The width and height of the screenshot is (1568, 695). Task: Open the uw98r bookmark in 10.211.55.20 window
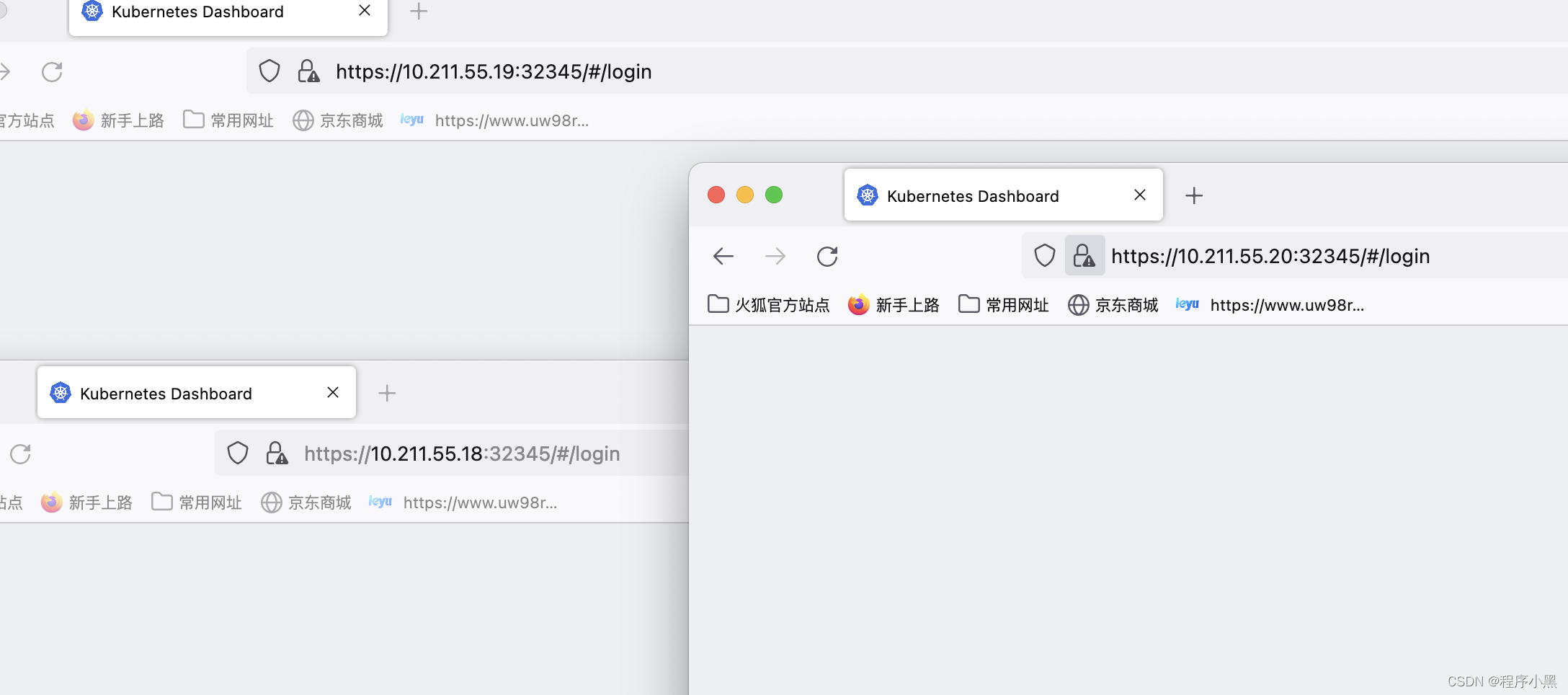coord(1270,305)
